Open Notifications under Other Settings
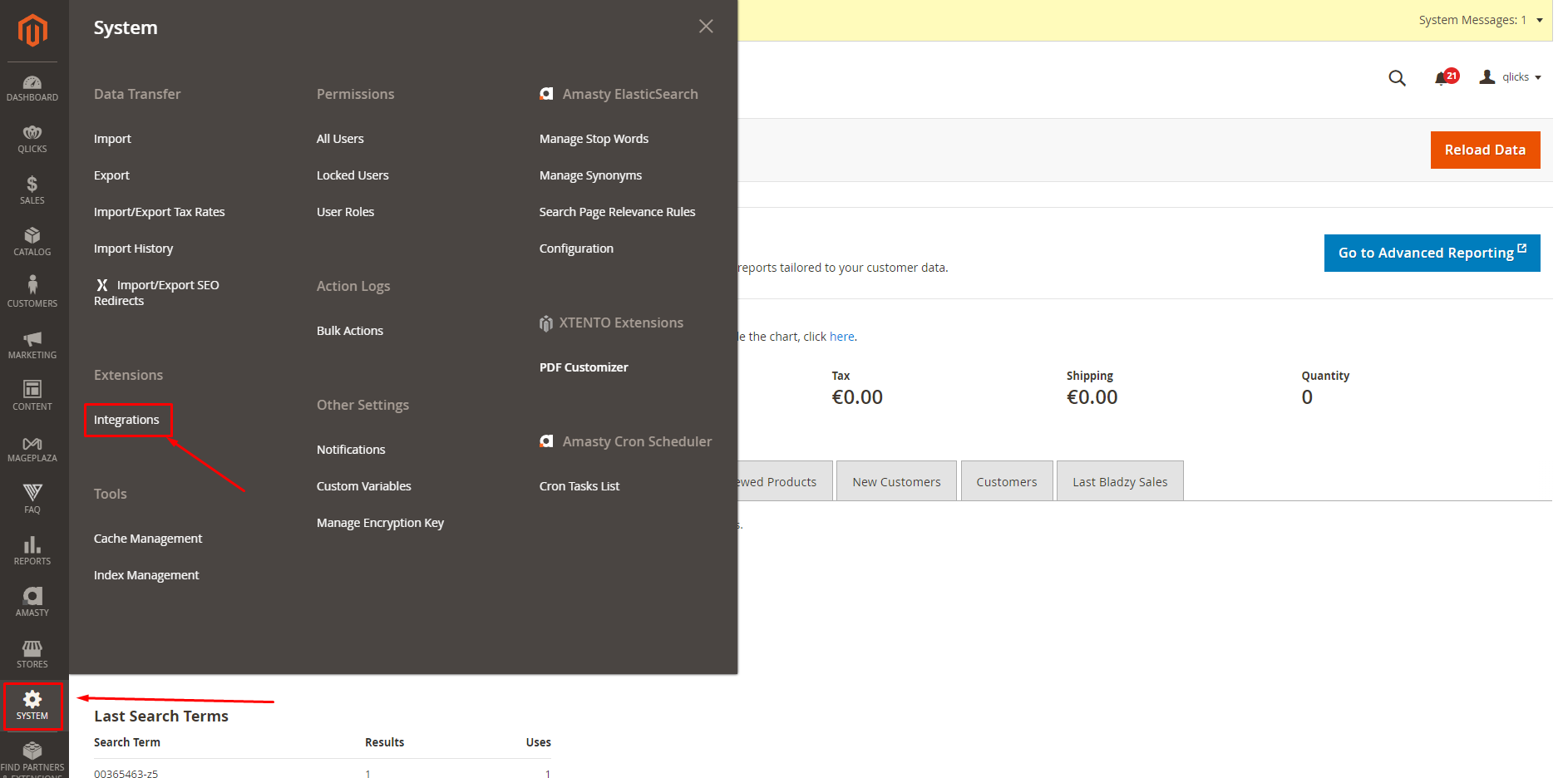This screenshot has height=778, width=1568. [351, 450]
